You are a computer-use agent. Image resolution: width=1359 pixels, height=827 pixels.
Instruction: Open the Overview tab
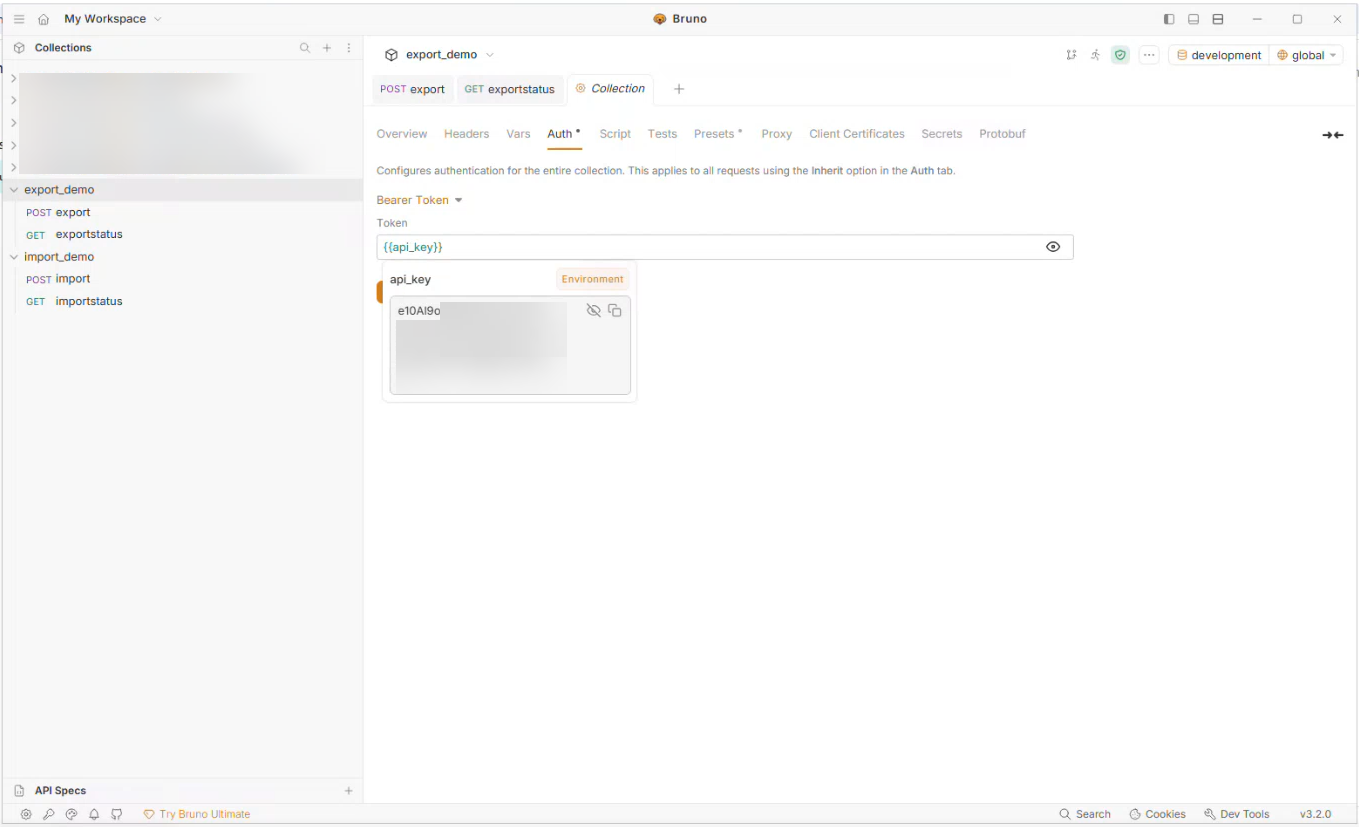pyautogui.click(x=402, y=134)
